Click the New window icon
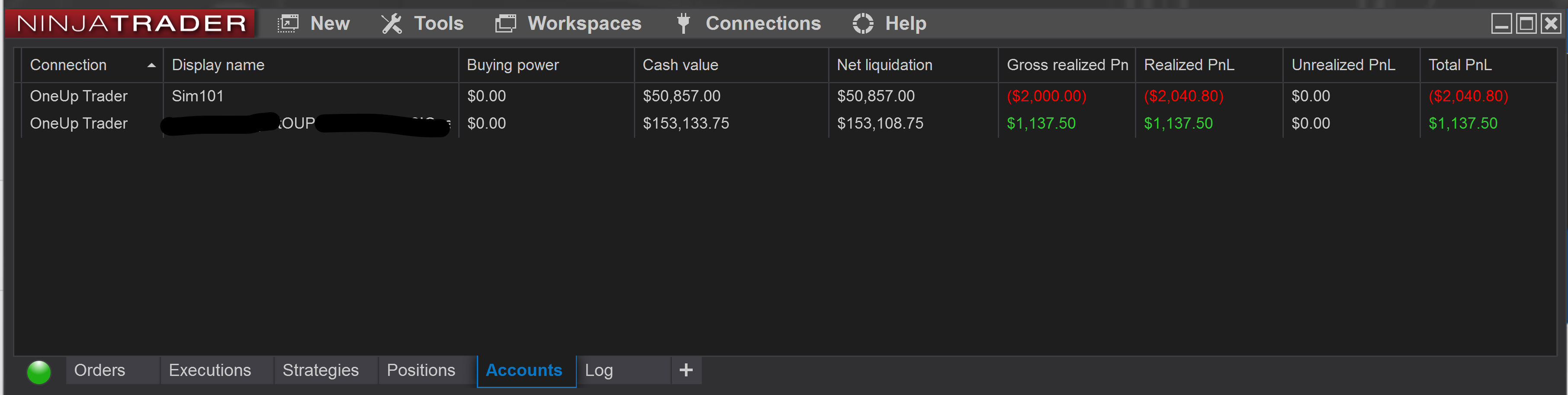The image size is (1568, 395). [288, 24]
